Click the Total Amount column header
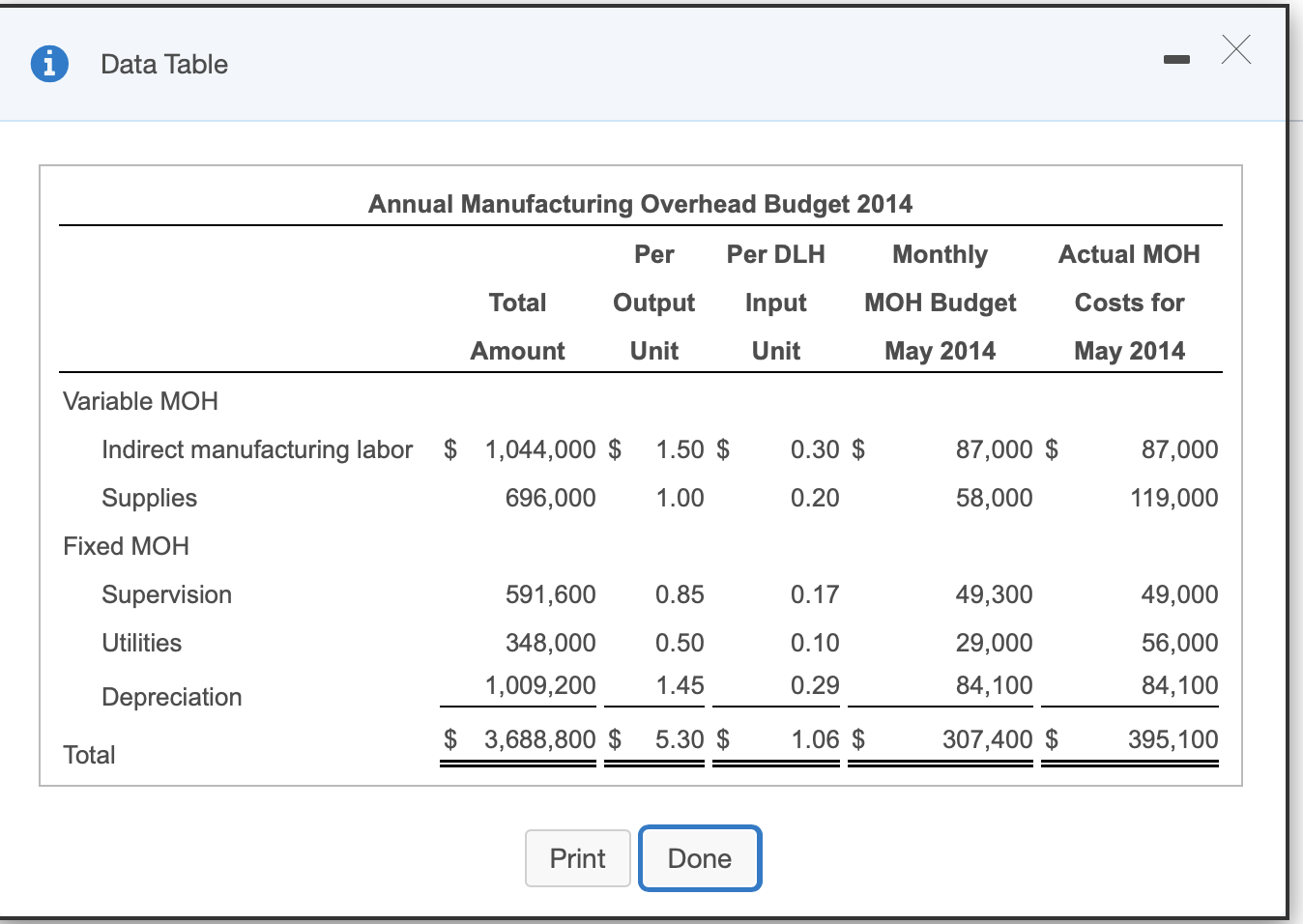Image resolution: width=1303 pixels, height=924 pixels. 518,327
